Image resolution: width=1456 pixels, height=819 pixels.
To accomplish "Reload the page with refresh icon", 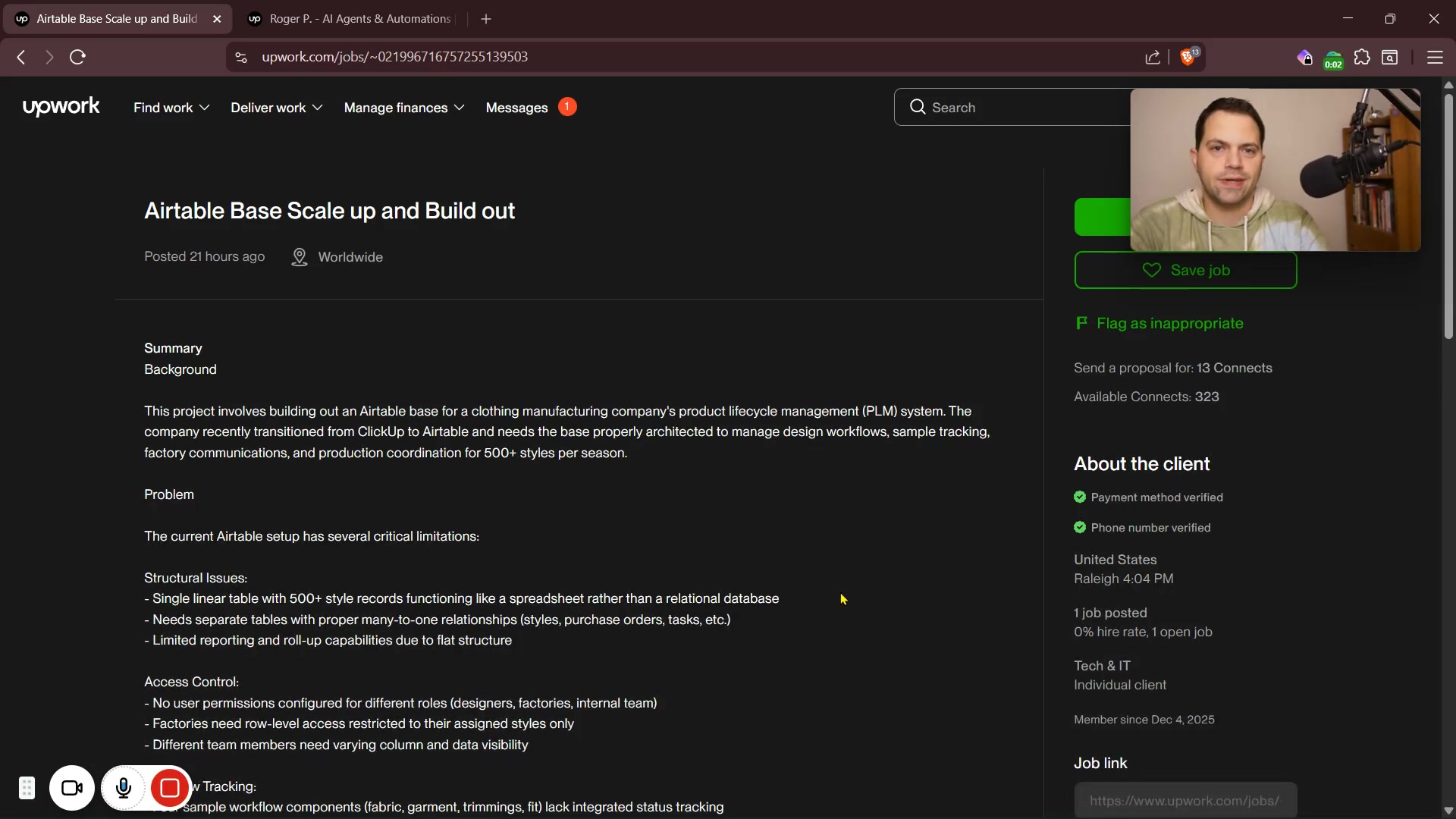I will (77, 57).
